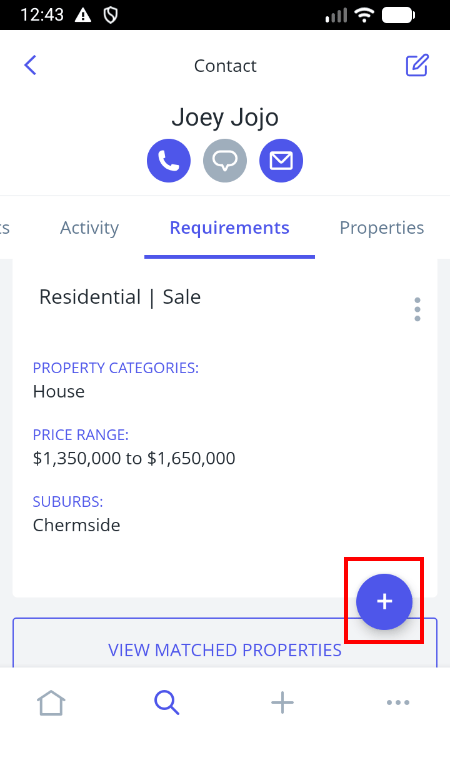Open the Properties tab
450x770 pixels.
(382, 228)
